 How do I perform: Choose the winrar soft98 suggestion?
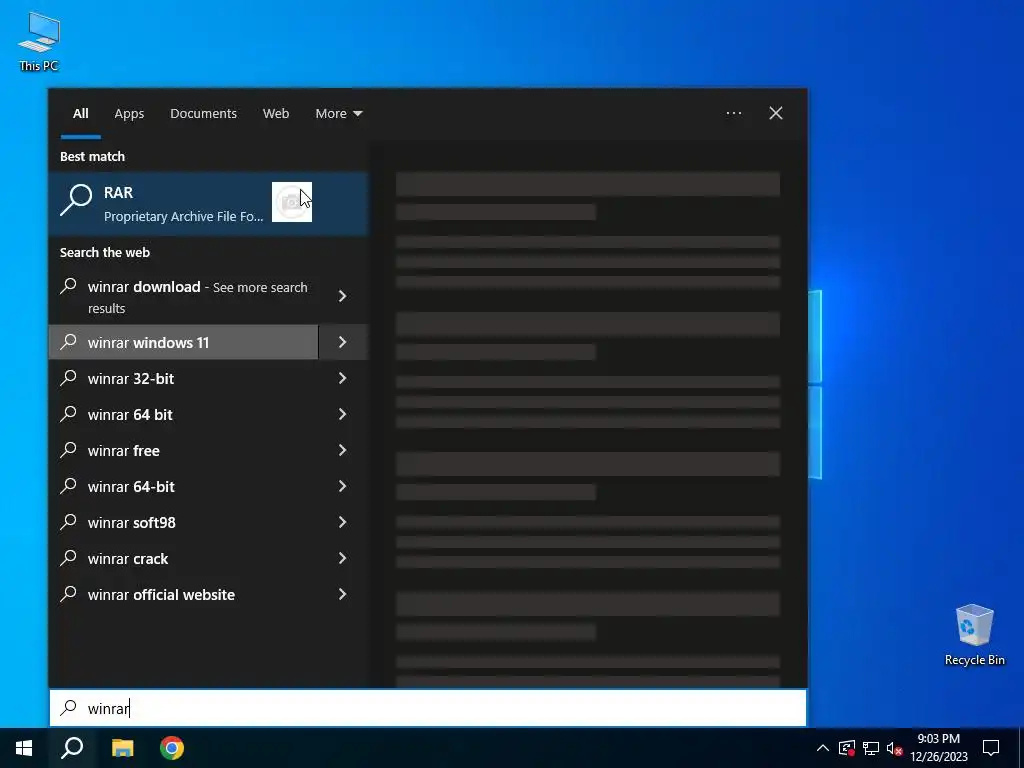click(184, 522)
